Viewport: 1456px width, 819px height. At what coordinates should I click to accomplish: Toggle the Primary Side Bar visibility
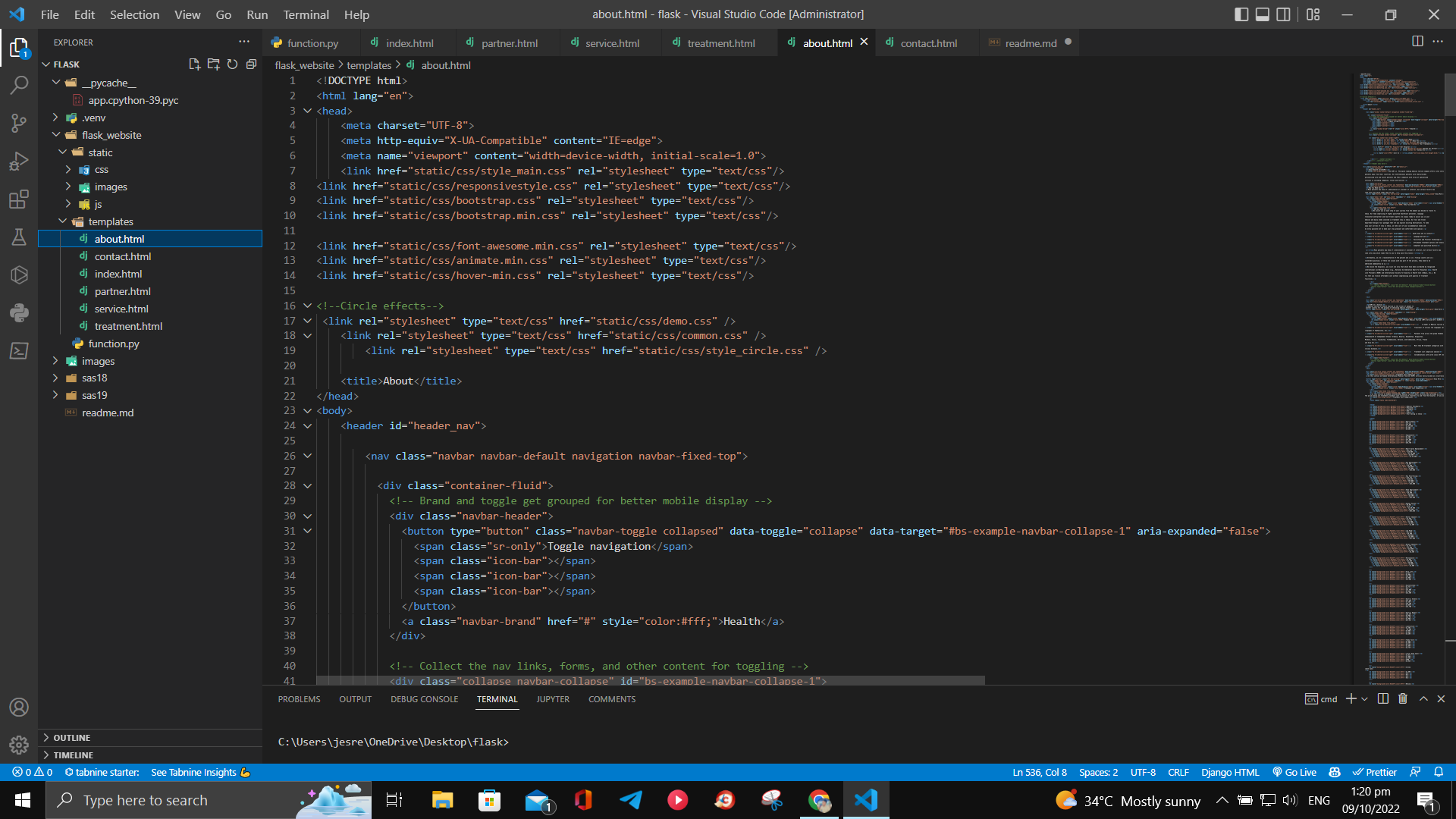[1241, 14]
